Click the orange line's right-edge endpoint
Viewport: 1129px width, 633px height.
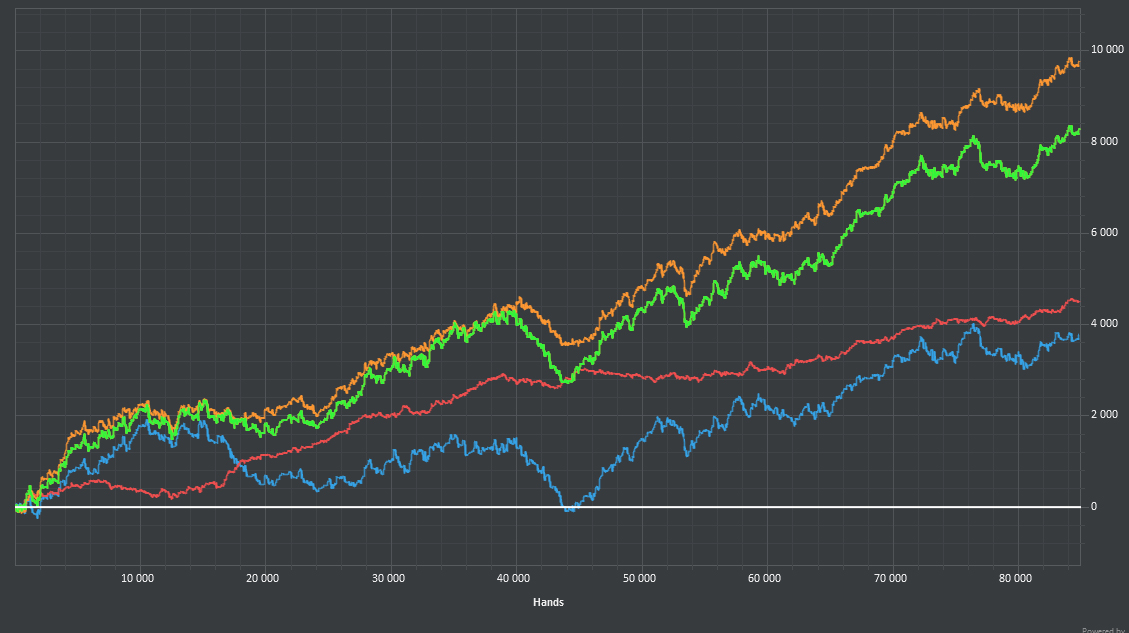(1078, 63)
